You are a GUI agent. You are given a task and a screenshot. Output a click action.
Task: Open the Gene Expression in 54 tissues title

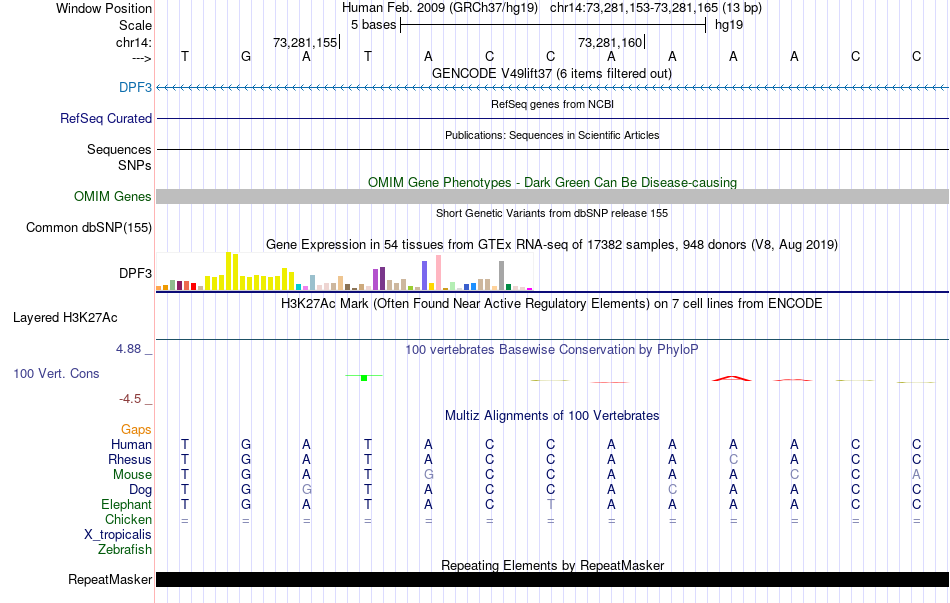coord(552,244)
